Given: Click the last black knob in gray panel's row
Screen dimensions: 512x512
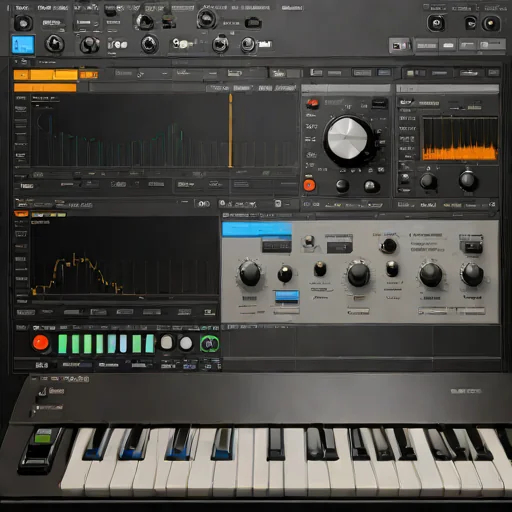Looking at the screenshot, I should pos(472,274).
